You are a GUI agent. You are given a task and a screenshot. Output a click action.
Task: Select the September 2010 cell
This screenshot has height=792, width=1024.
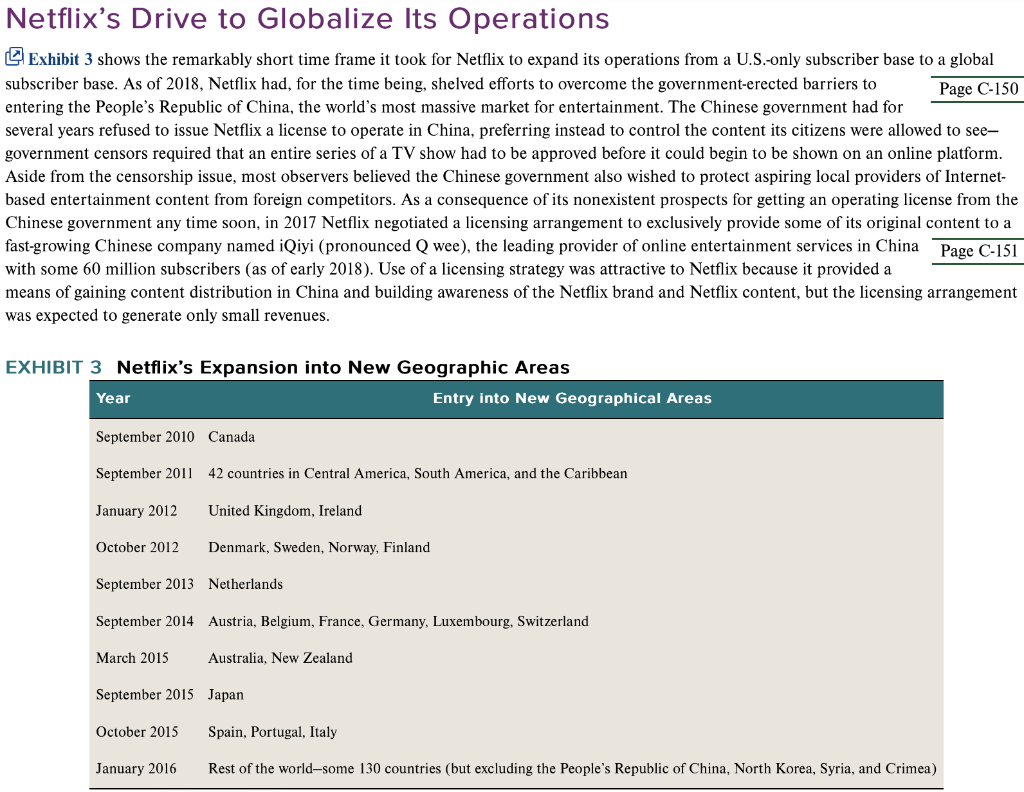pos(145,437)
